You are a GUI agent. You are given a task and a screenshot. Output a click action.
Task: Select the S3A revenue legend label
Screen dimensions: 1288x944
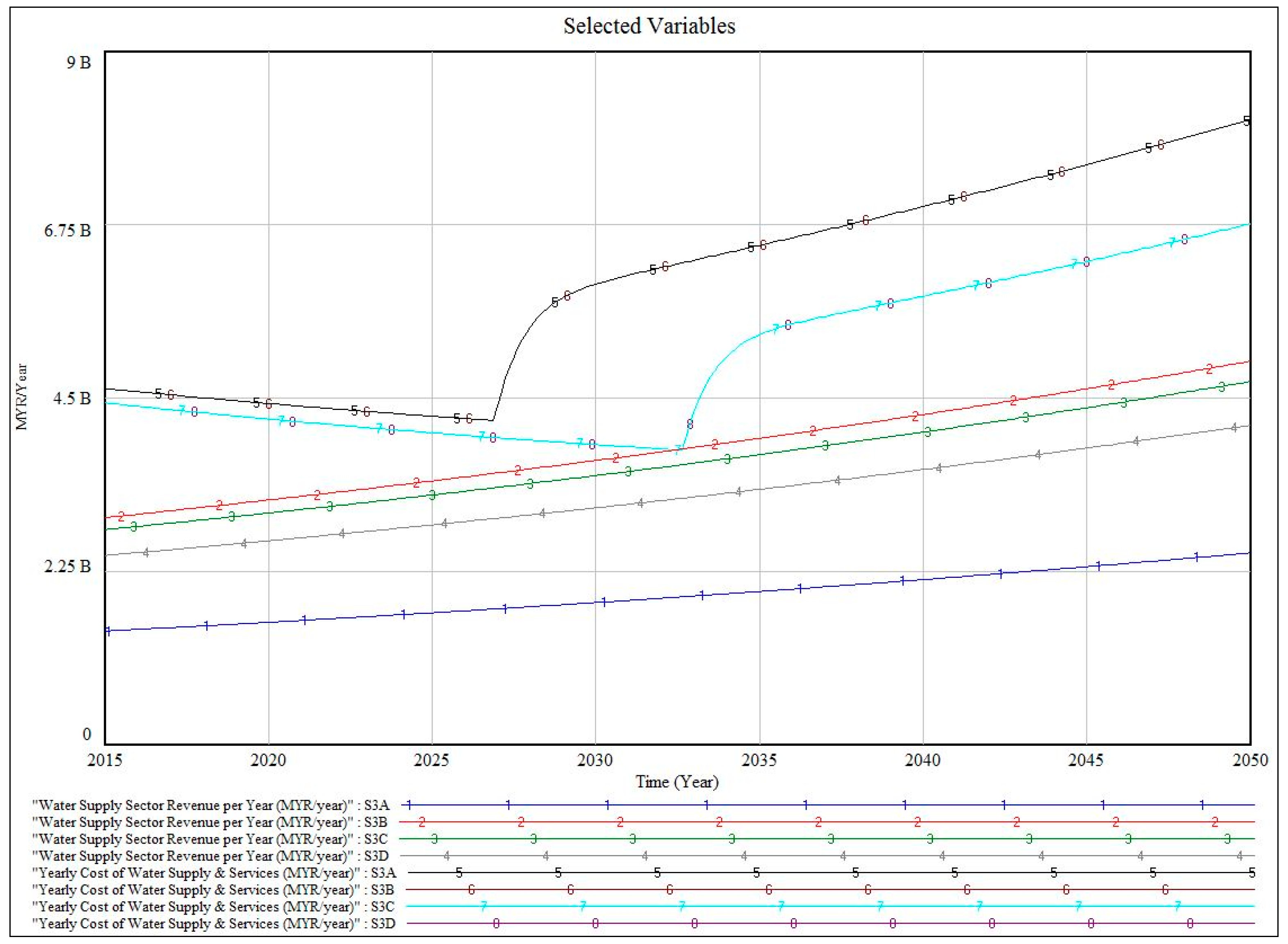click(x=211, y=805)
